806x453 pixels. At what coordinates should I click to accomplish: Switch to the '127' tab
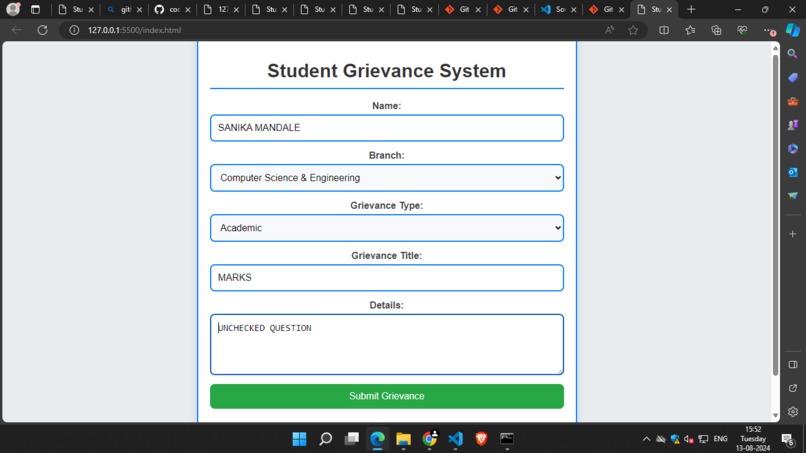pyautogui.click(x=221, y=9)
